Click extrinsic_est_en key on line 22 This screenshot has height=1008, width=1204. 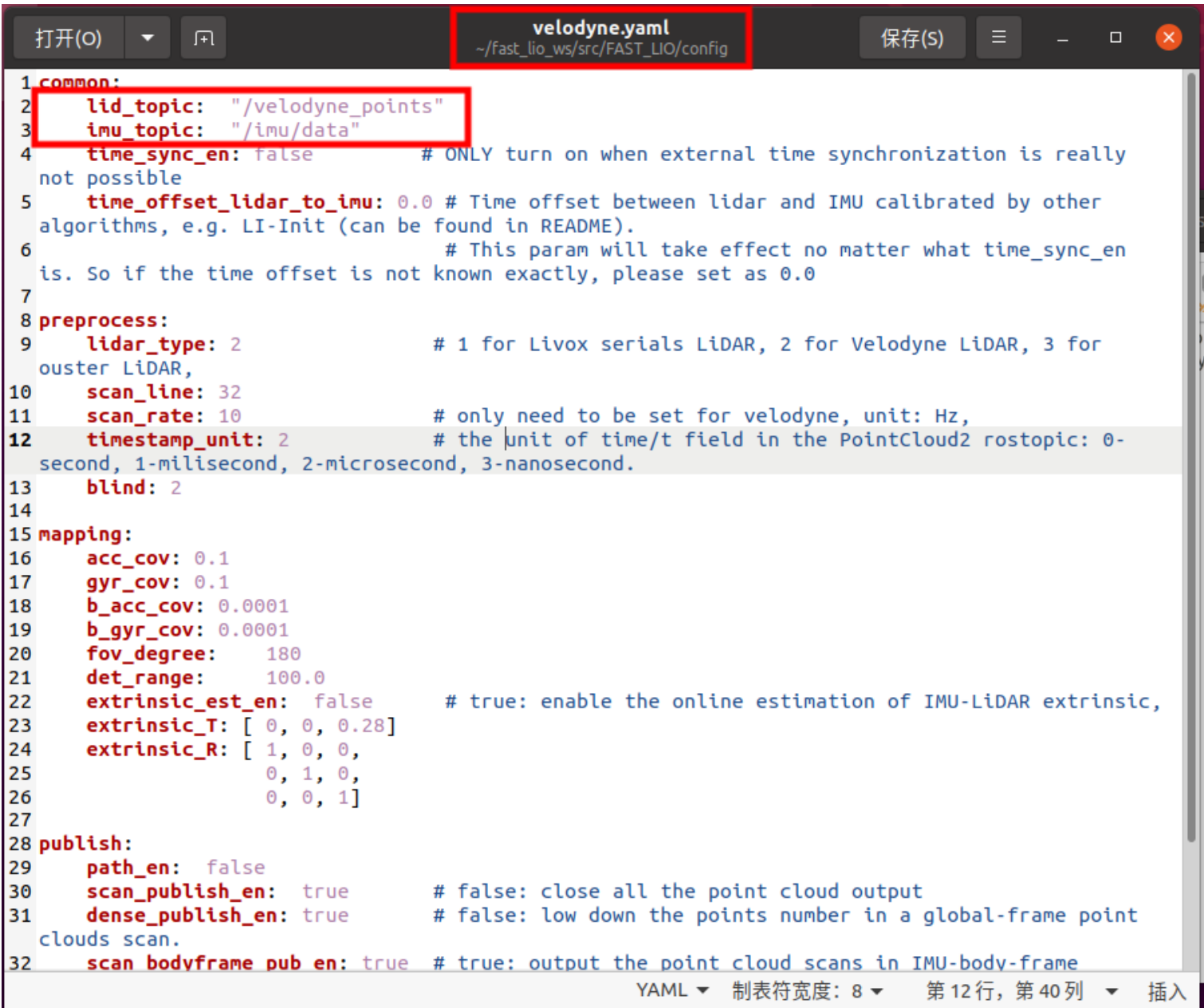tap(187, 702)
